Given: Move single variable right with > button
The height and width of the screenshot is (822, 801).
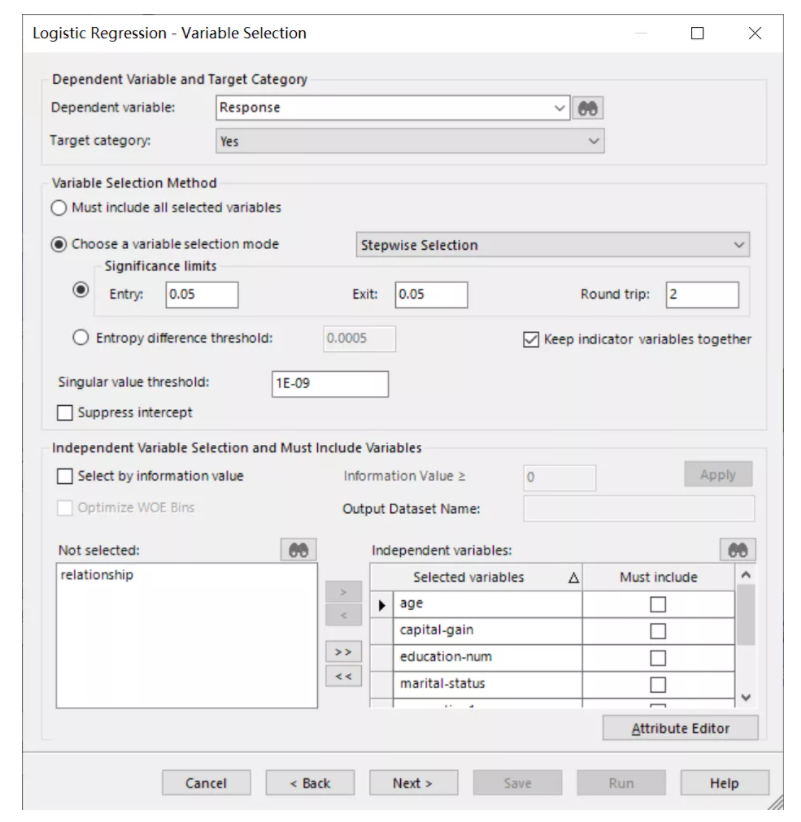Looking at the screenshot, I should coord(343,592).
